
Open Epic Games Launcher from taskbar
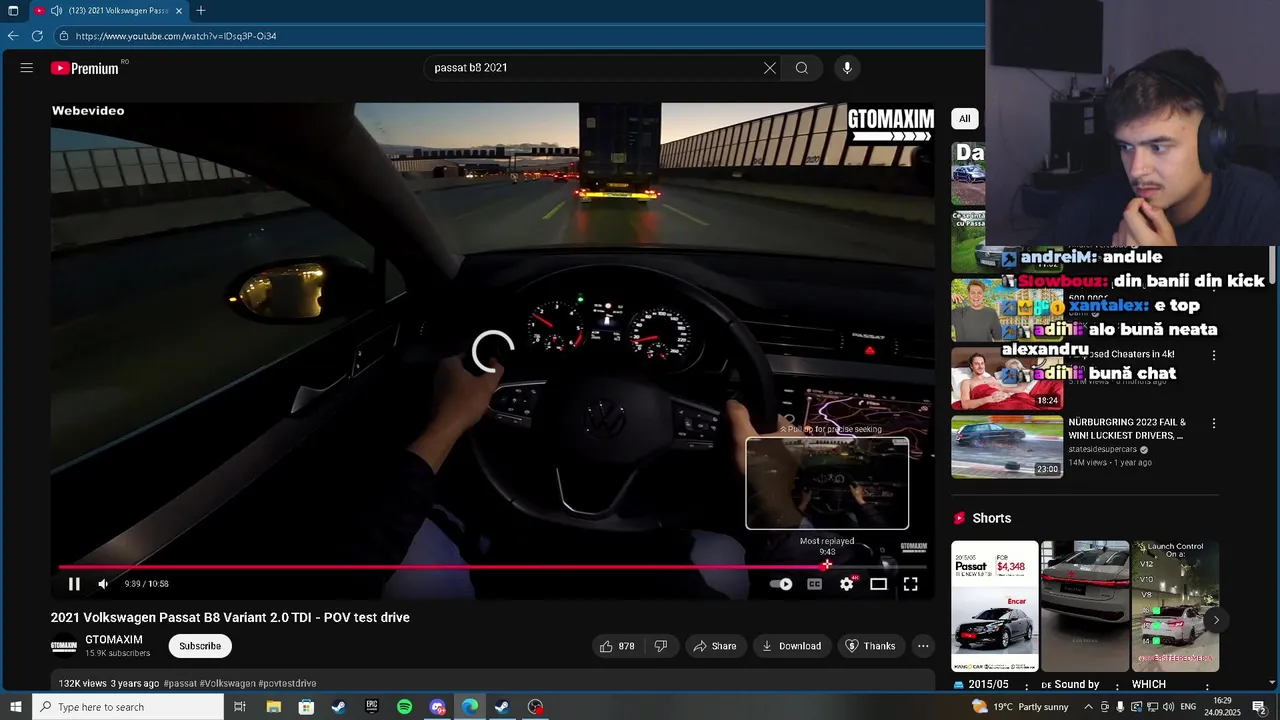click(x=372, y=707)
